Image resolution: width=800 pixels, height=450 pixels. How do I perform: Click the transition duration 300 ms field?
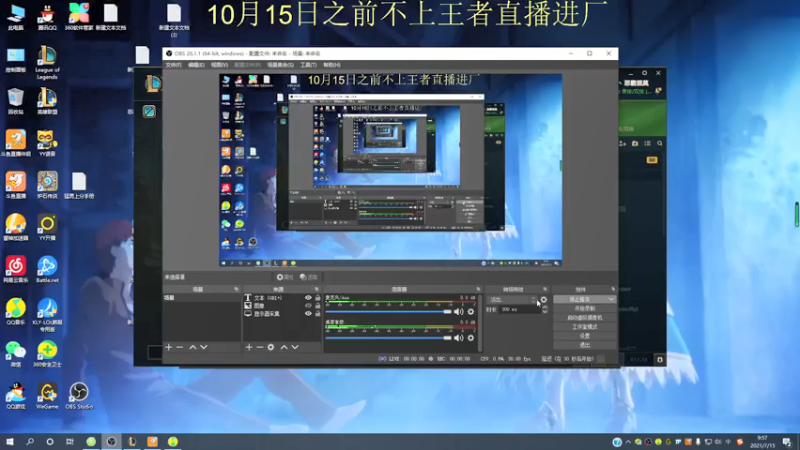(x=519, y=310)
